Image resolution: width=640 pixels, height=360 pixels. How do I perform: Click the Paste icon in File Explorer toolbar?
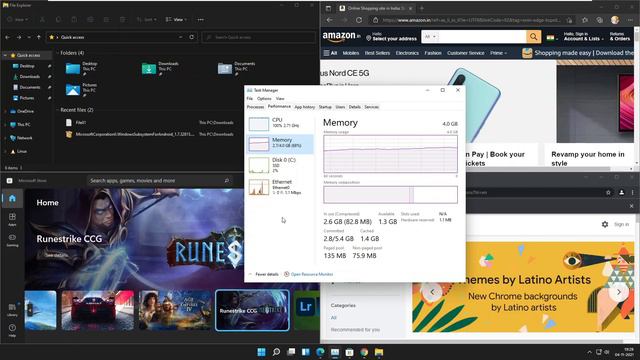click(74, 20)
